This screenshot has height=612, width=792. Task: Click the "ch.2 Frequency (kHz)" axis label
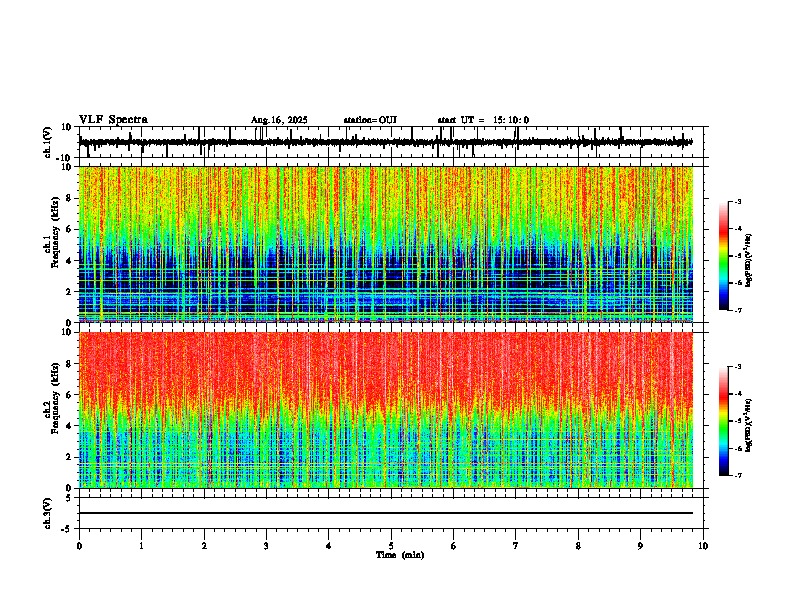[x=51, y=399]
